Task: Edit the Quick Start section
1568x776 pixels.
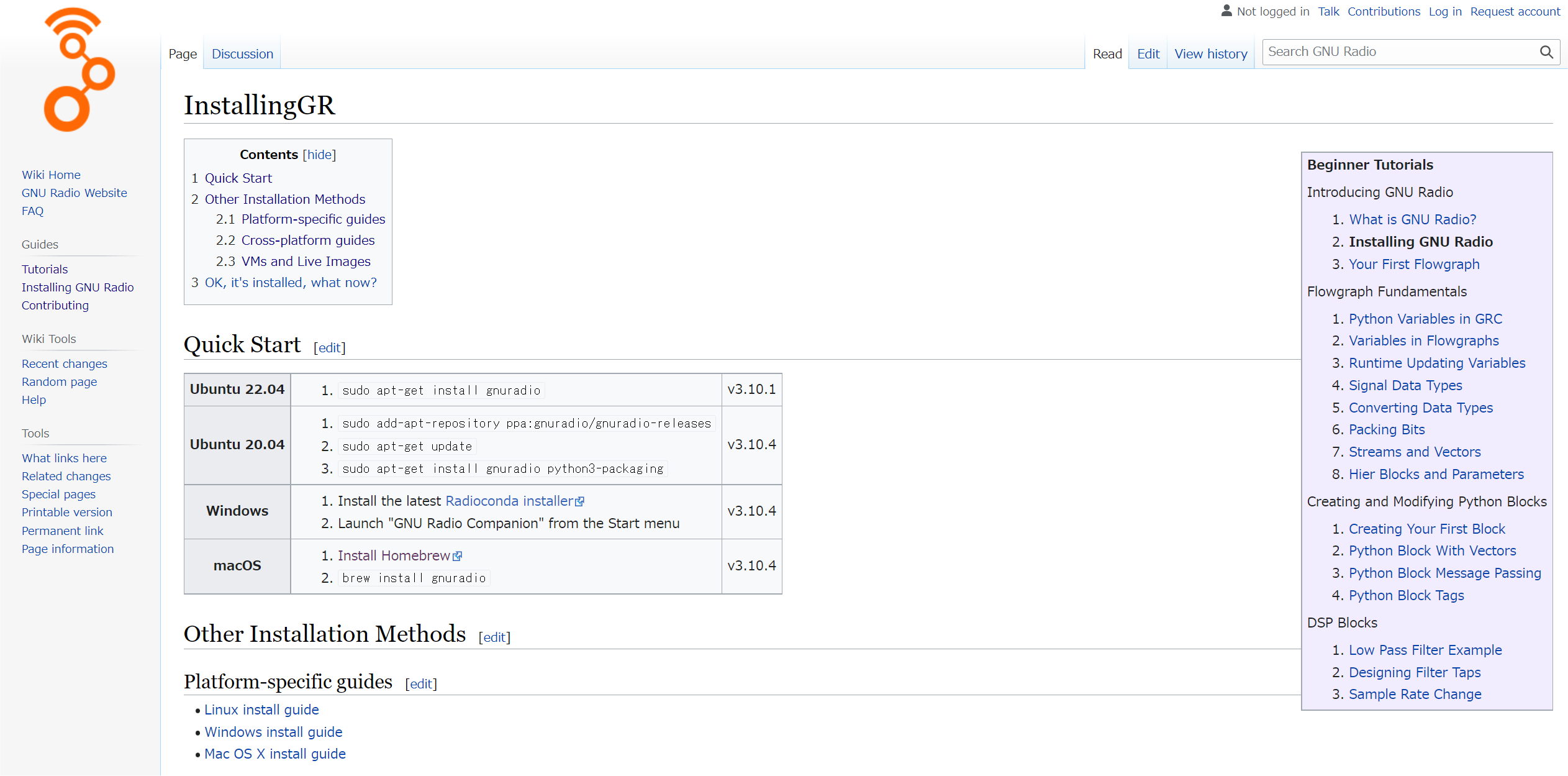Action: [x=329, y=348]
